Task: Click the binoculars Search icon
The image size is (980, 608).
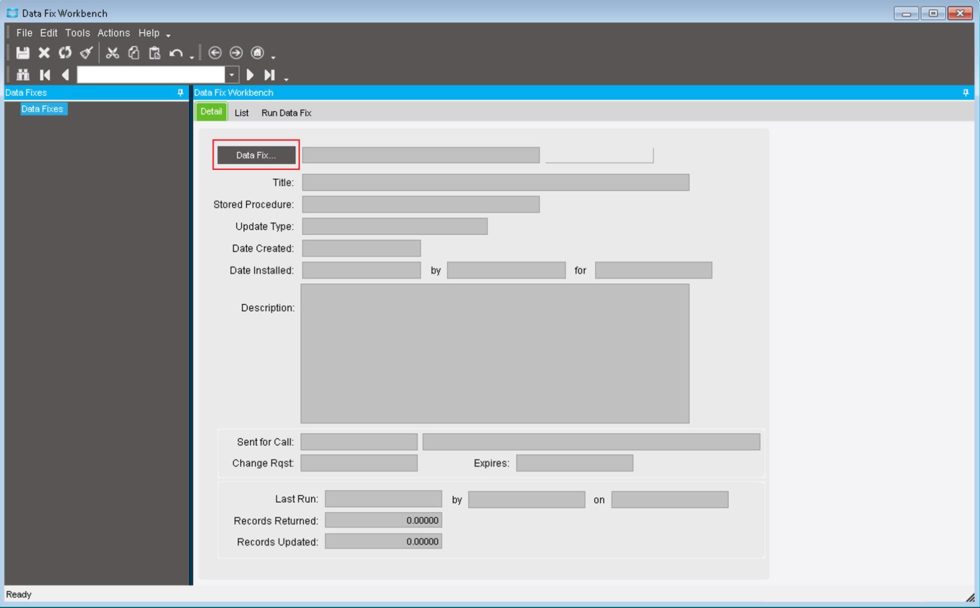Action: (23, 75)
